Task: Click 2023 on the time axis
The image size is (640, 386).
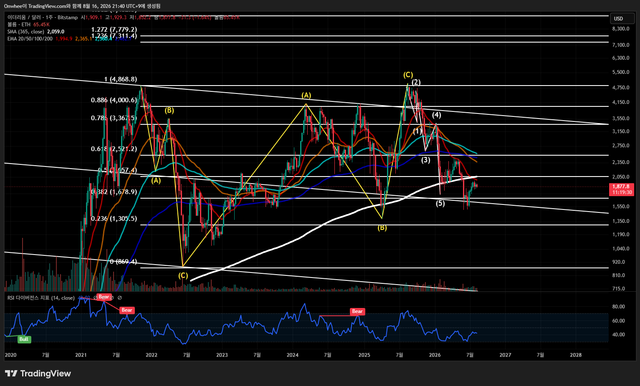Action: (x=222, y=355)
